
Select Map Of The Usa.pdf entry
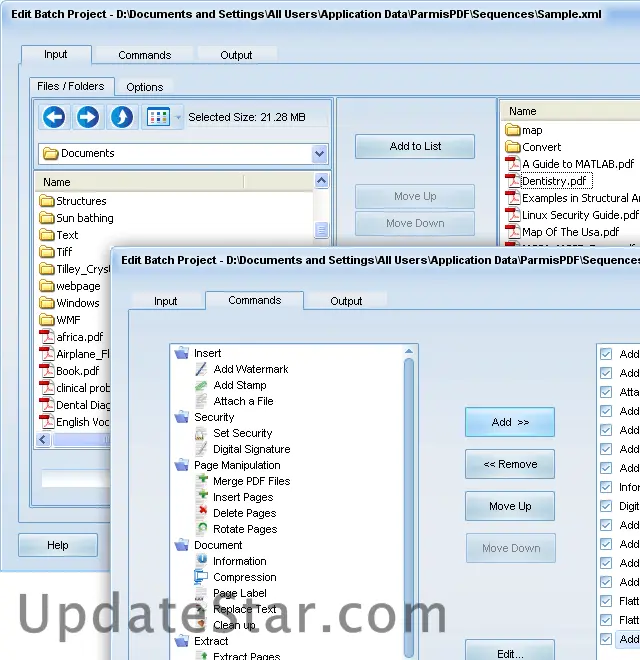coord(571,232)
